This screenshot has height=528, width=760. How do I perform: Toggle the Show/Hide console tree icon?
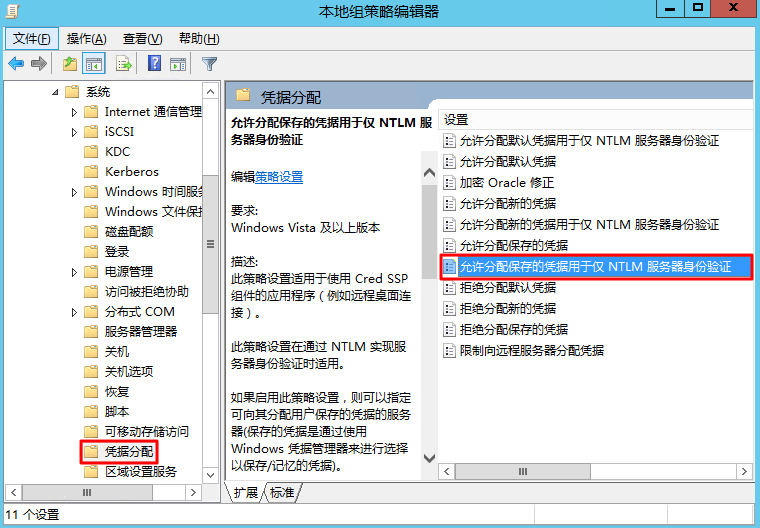pos(94,64)
